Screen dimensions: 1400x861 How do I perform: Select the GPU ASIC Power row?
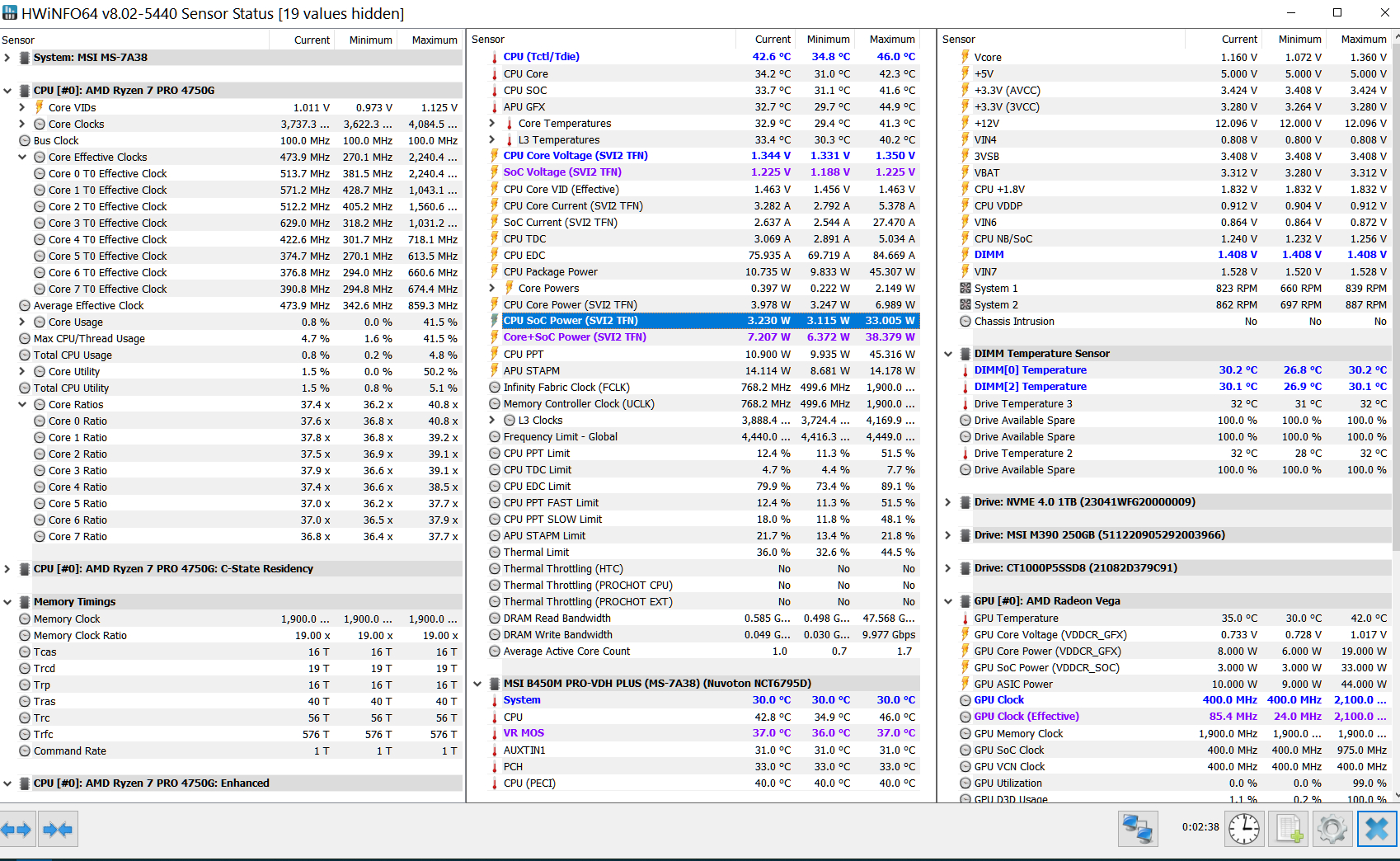tap(1174, 685)
